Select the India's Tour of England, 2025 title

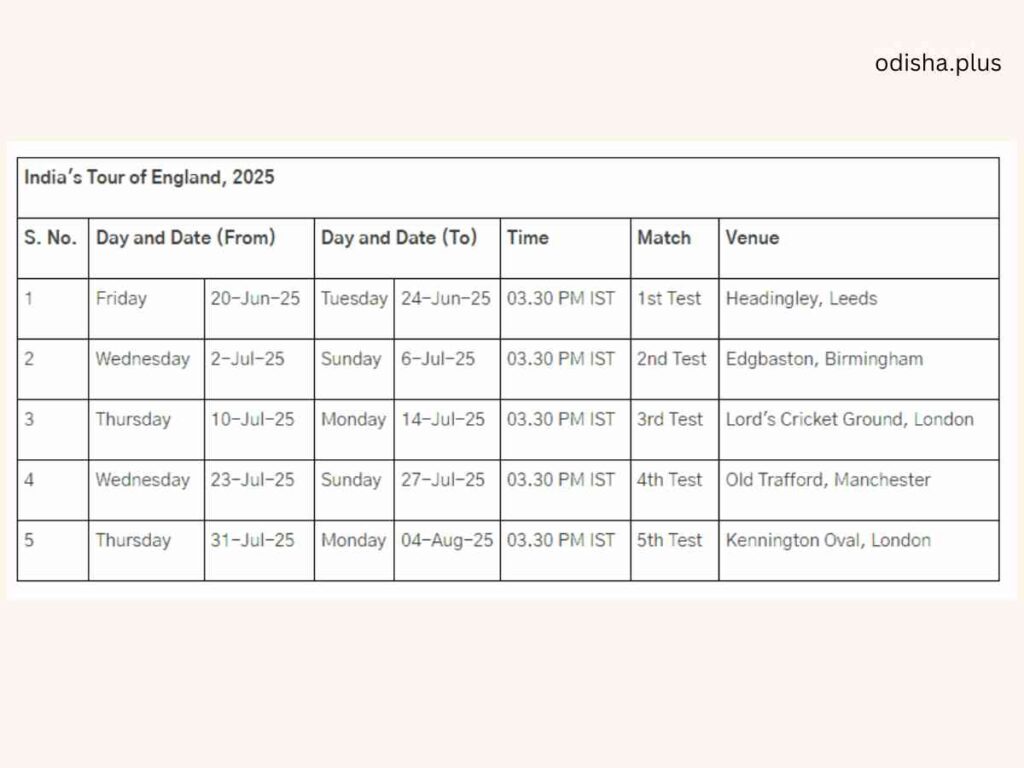(149, 178)
